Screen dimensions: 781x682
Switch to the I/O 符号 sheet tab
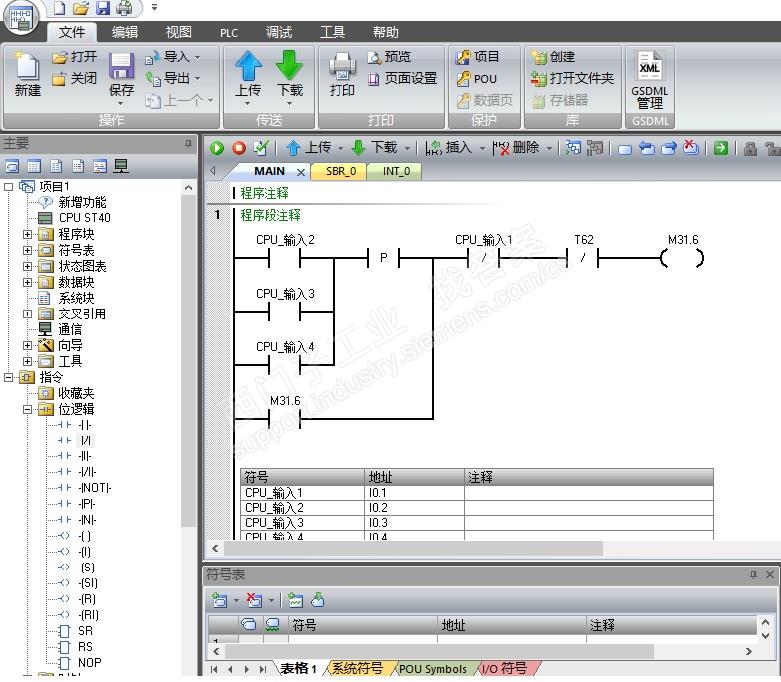click(505, 669)
